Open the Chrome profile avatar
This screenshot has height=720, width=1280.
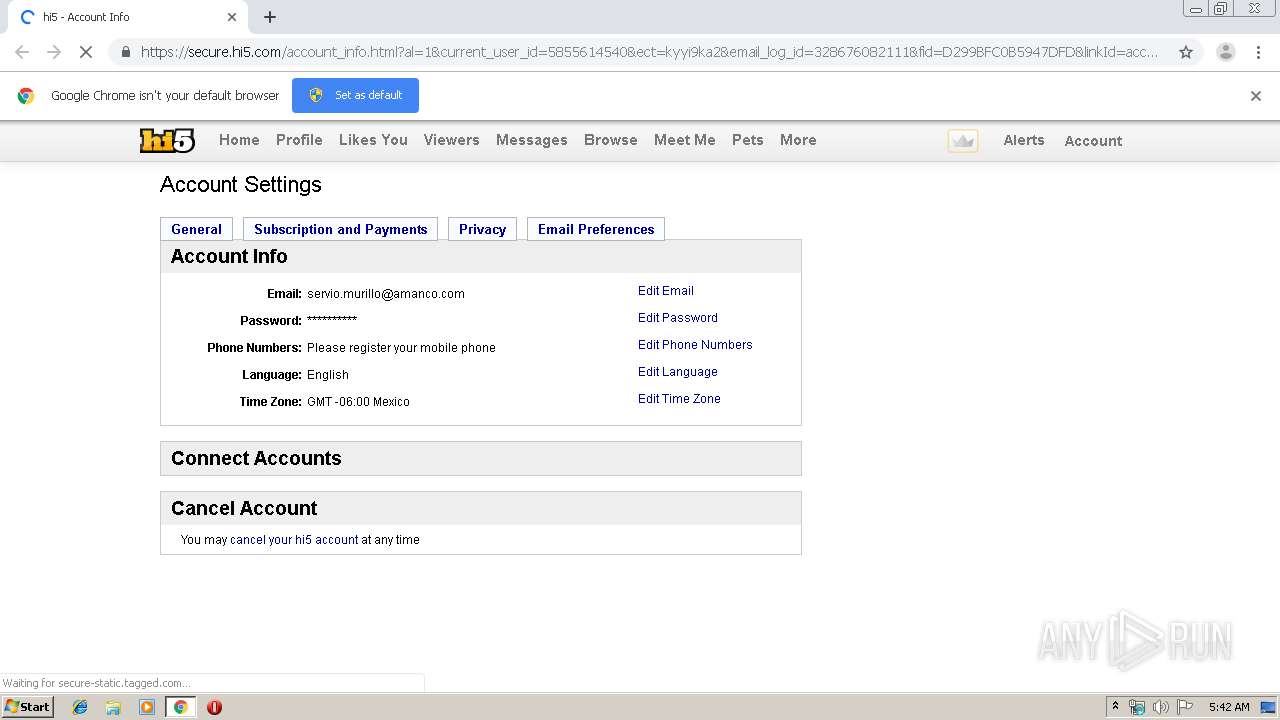1225,52
